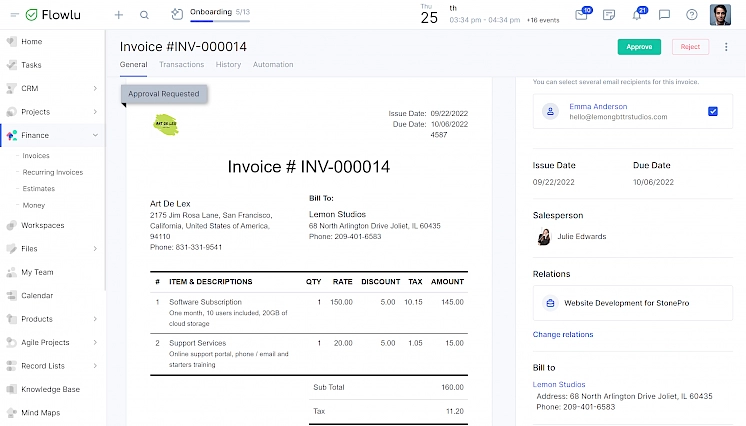Collapse the Finance sidebar section

95,135
